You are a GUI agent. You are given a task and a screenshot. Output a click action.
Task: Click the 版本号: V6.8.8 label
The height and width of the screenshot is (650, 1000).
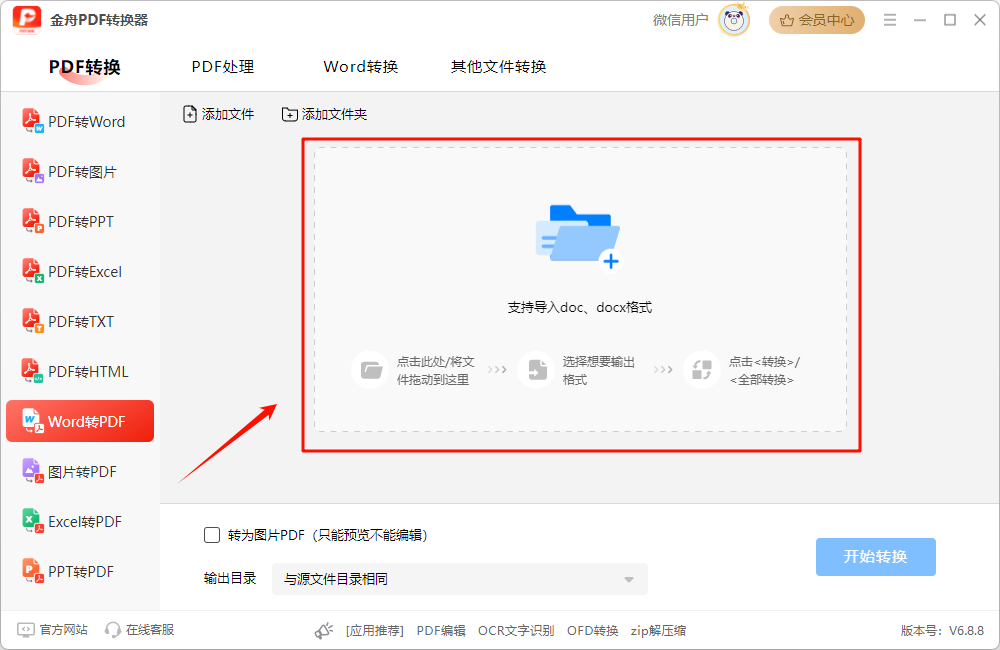click(942, 630)
